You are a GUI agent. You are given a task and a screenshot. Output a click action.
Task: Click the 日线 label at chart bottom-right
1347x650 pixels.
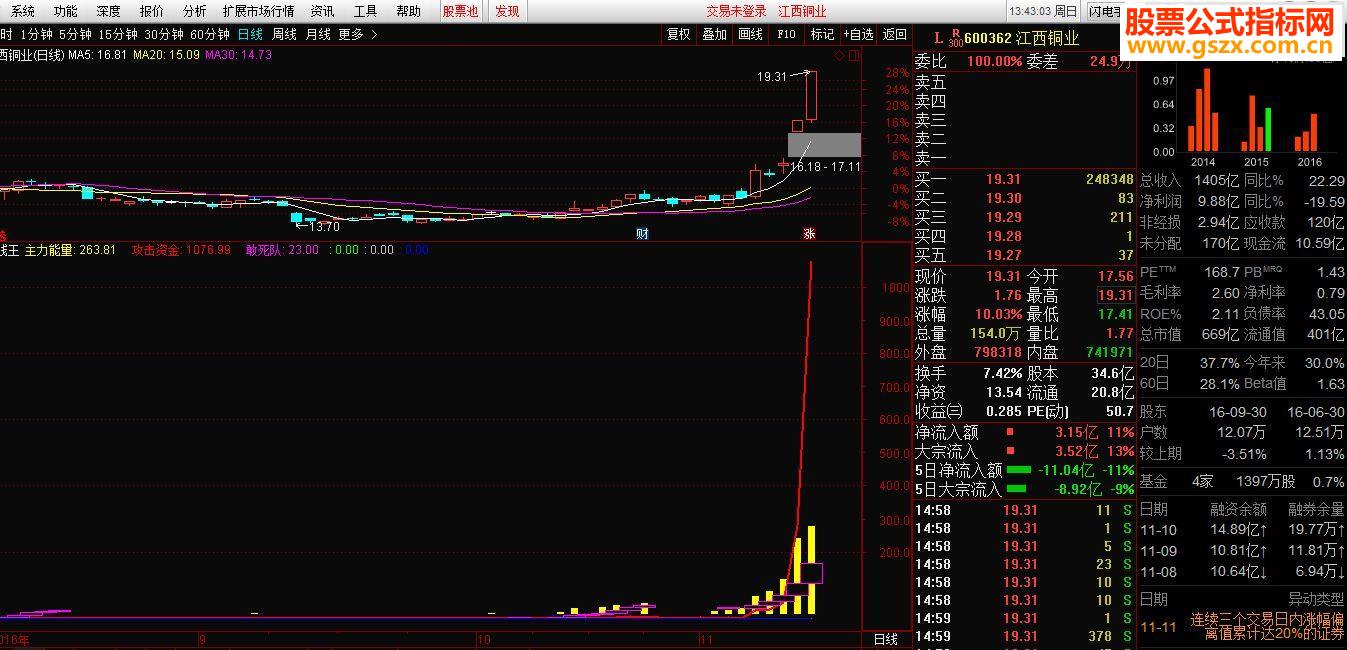pos(886,639)
